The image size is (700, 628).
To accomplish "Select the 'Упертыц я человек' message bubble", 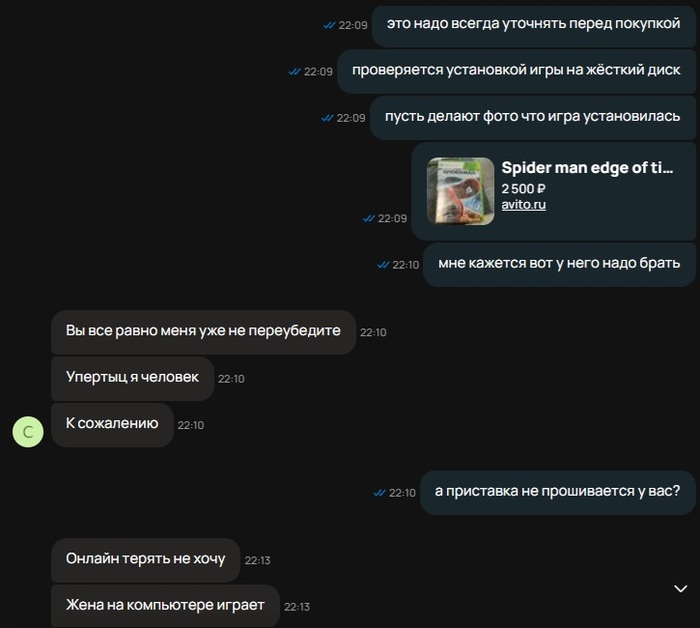I will tap(132, 378).
